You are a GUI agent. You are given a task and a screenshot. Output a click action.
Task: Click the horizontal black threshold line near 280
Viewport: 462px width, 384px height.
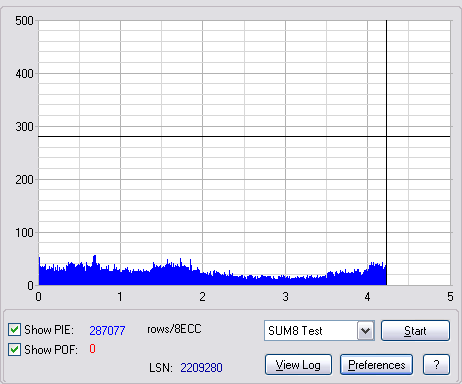click(244, 137)
